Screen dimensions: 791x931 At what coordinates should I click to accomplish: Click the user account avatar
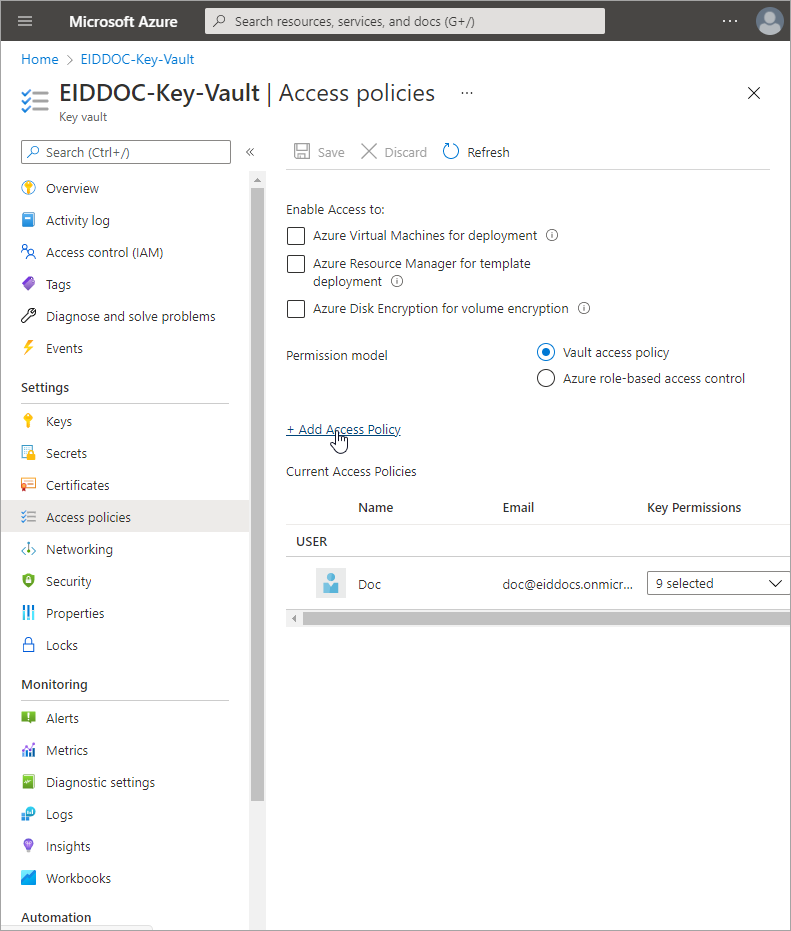pos(769,21)
